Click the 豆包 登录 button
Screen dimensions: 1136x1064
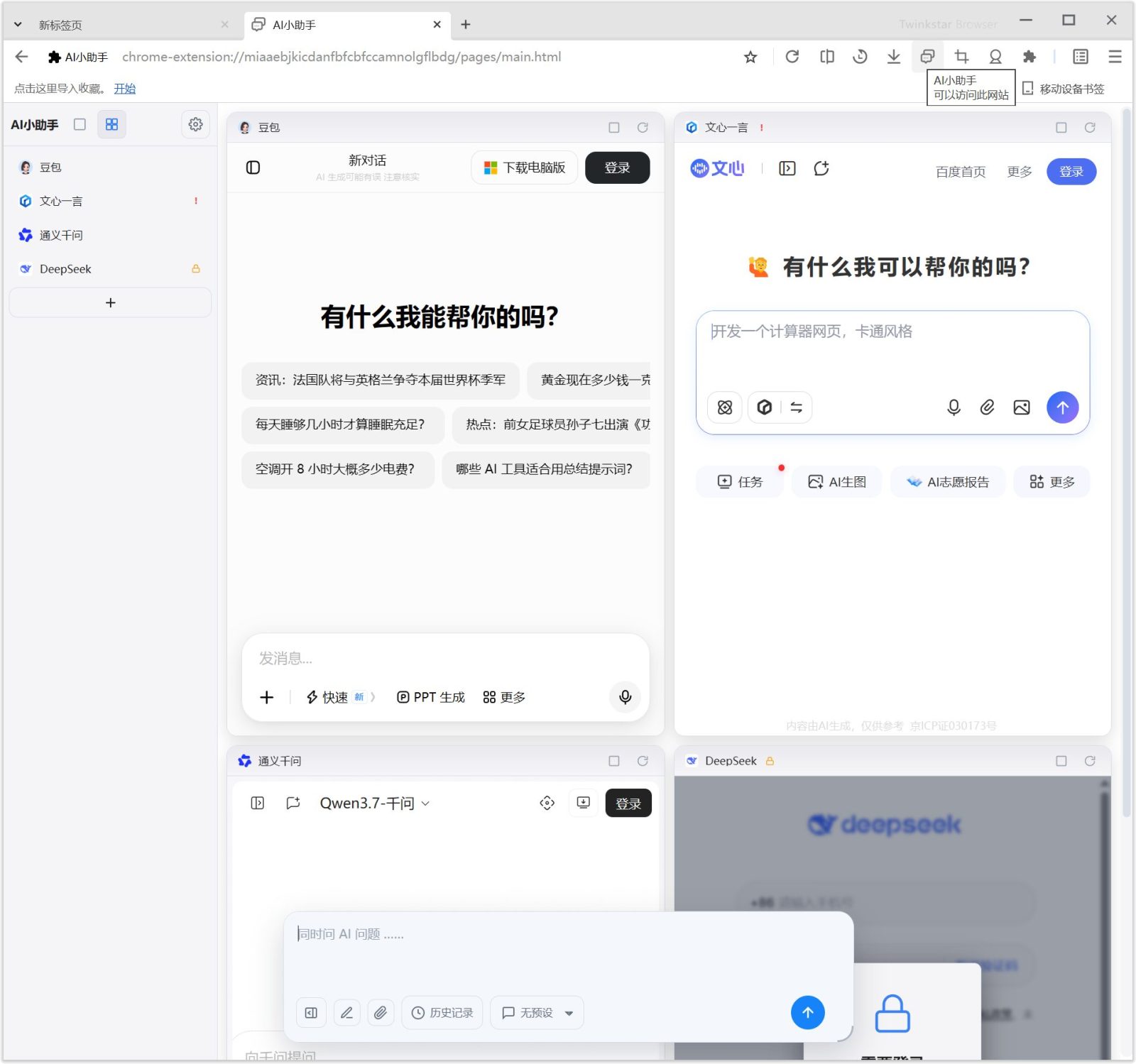coord(618,168)
